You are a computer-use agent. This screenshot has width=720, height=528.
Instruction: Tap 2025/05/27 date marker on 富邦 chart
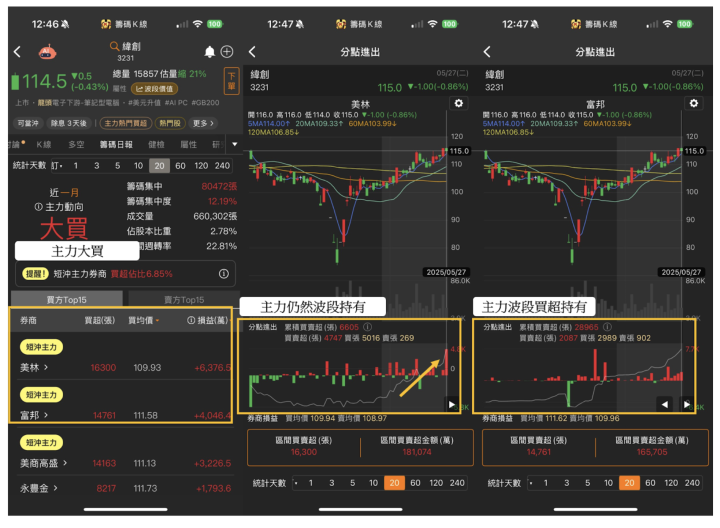(681, 272)
